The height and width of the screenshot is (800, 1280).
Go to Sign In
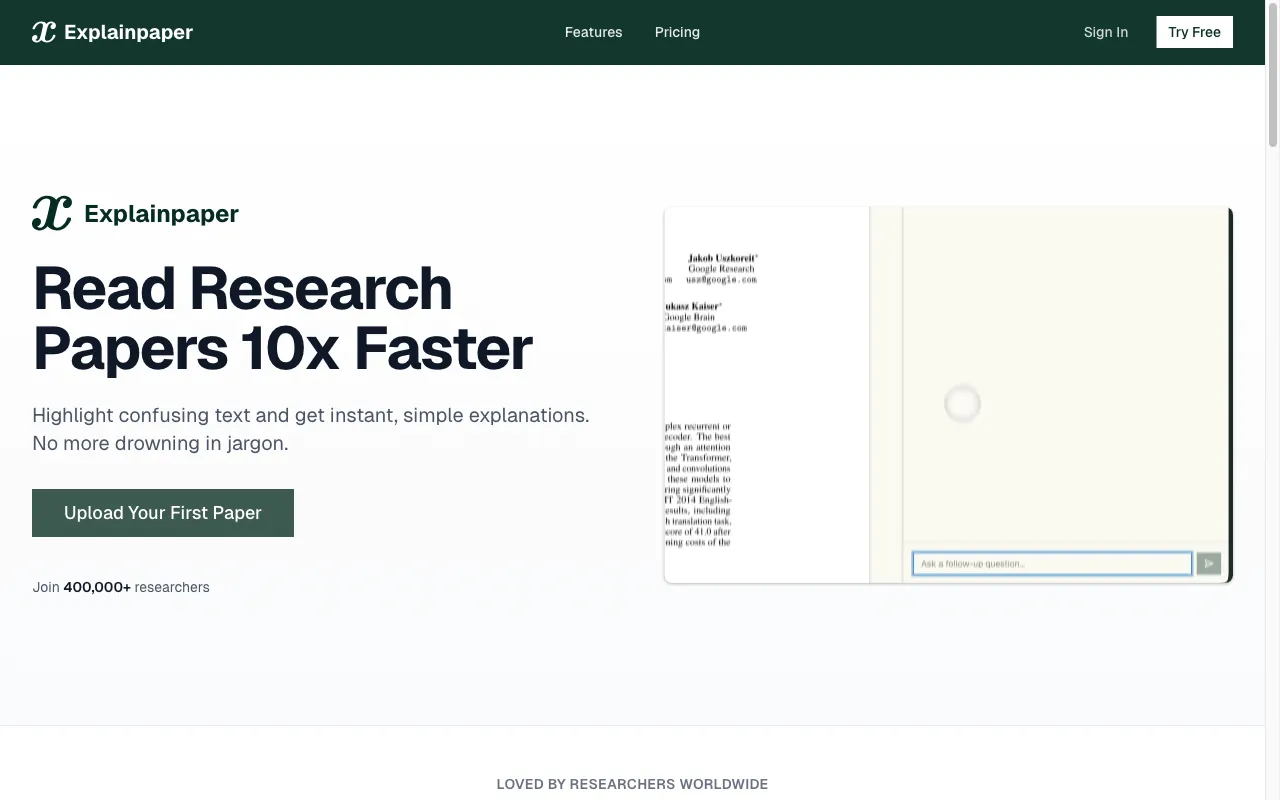click(1105, 32)
